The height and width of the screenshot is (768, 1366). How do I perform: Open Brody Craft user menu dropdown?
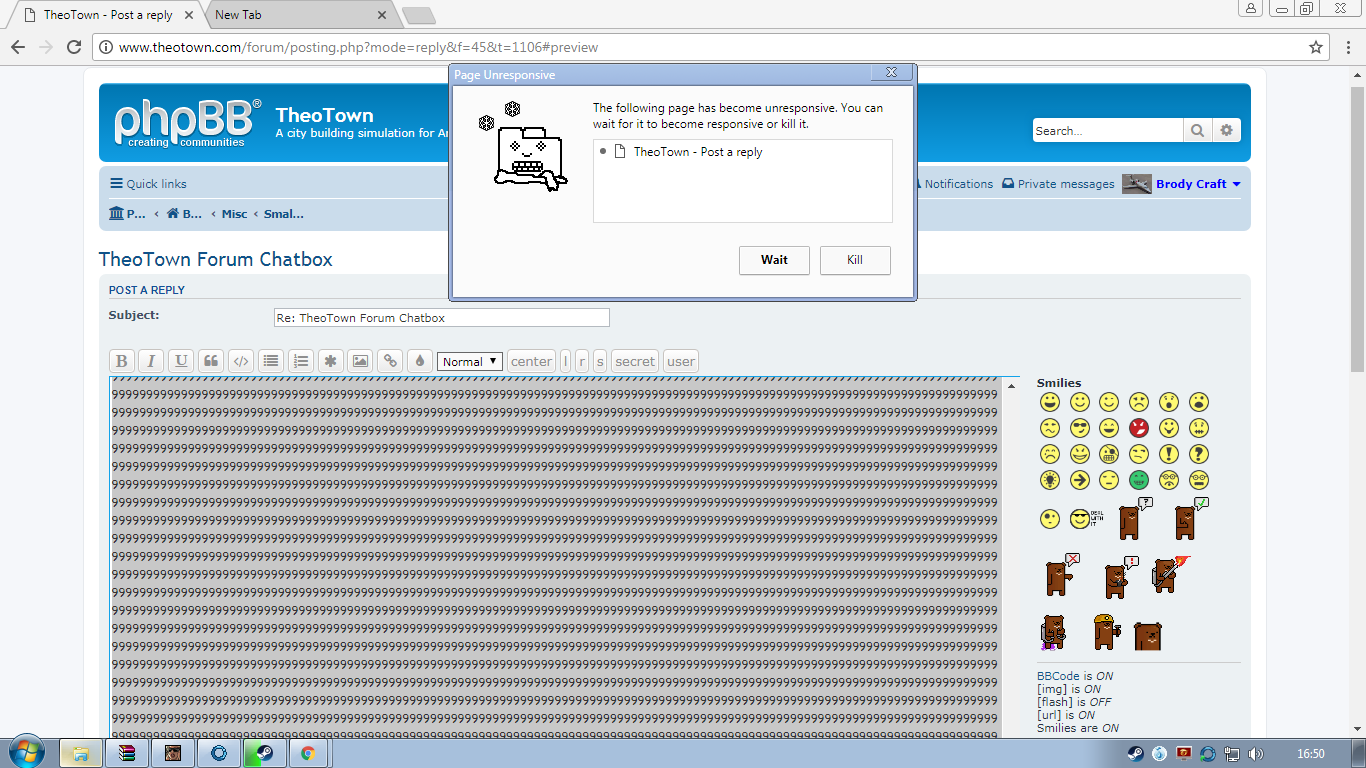1198,184
